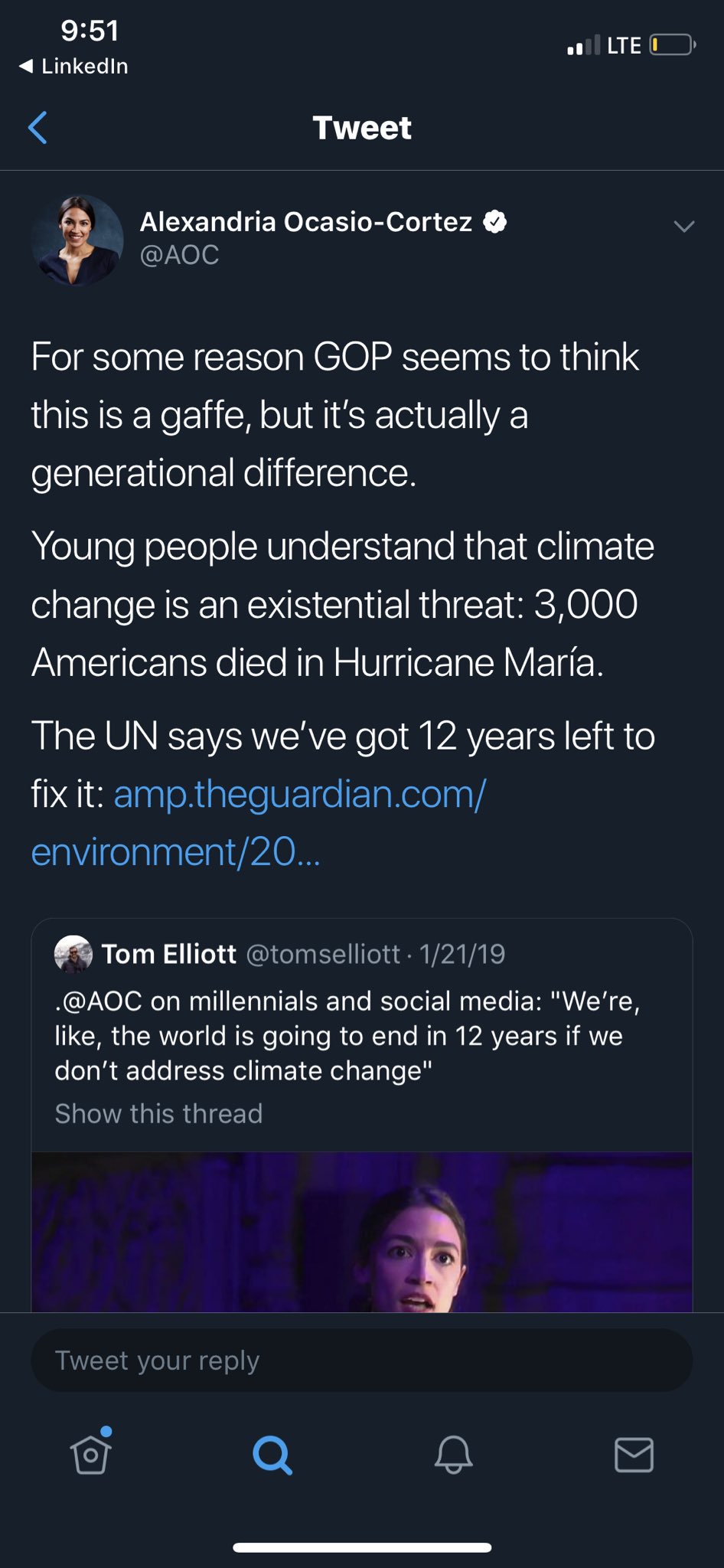Open Alexandria Ocasio-Cortez display name

[x=306, y=221]
